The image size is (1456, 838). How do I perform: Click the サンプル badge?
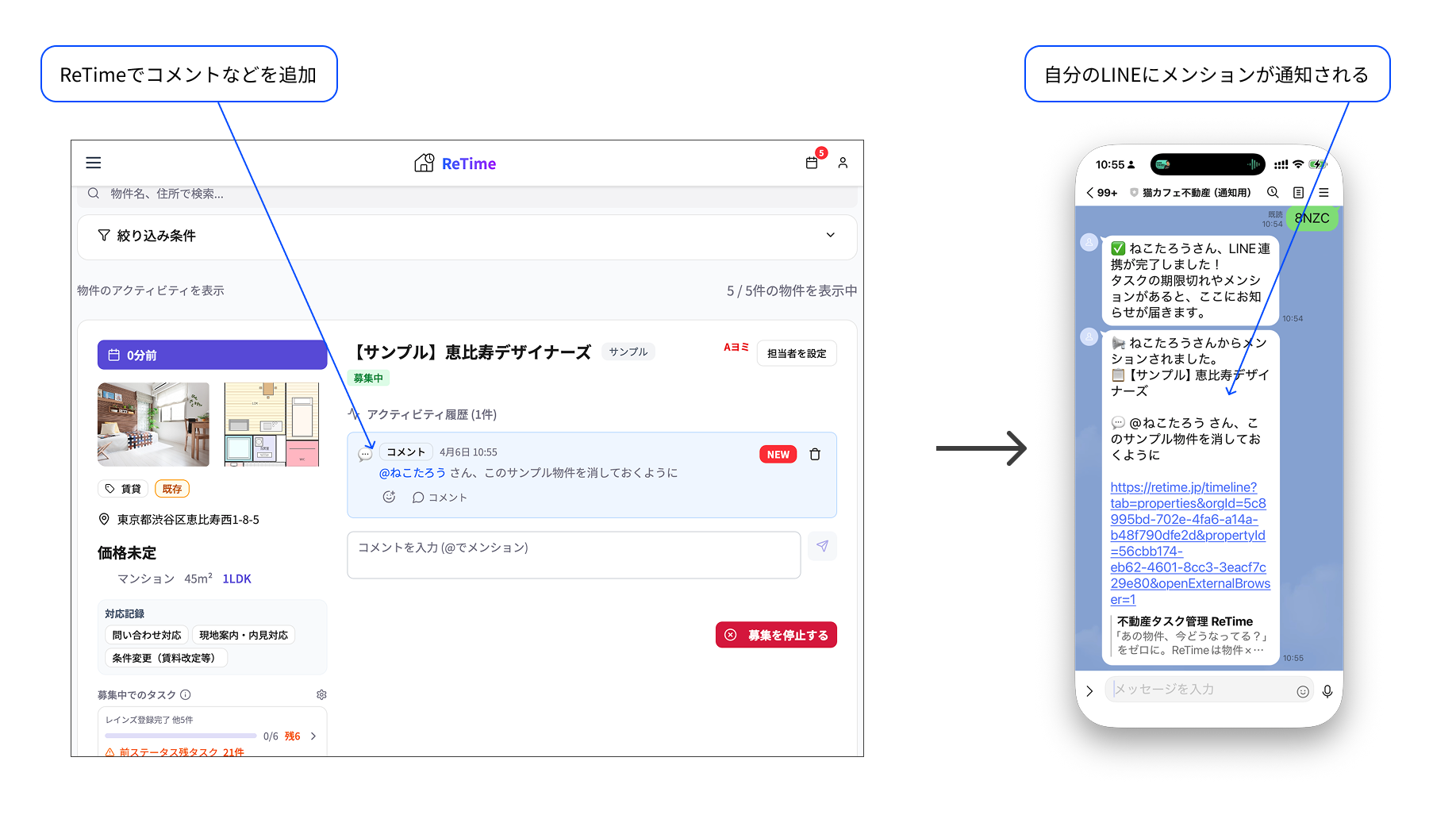628,352
